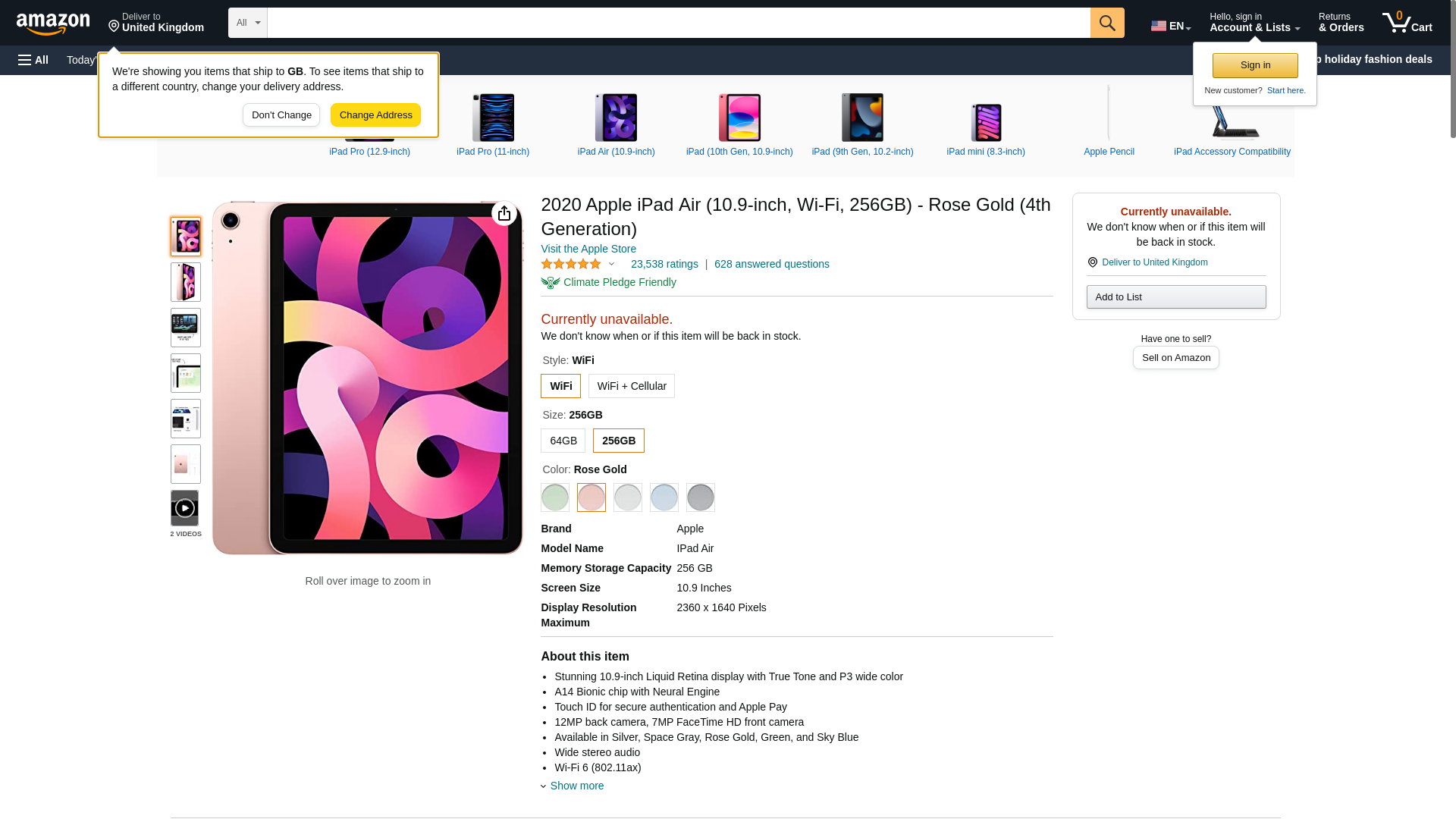Play the product video thumbnail
Screen dimensions: 1456x819
tap(185, 508)
